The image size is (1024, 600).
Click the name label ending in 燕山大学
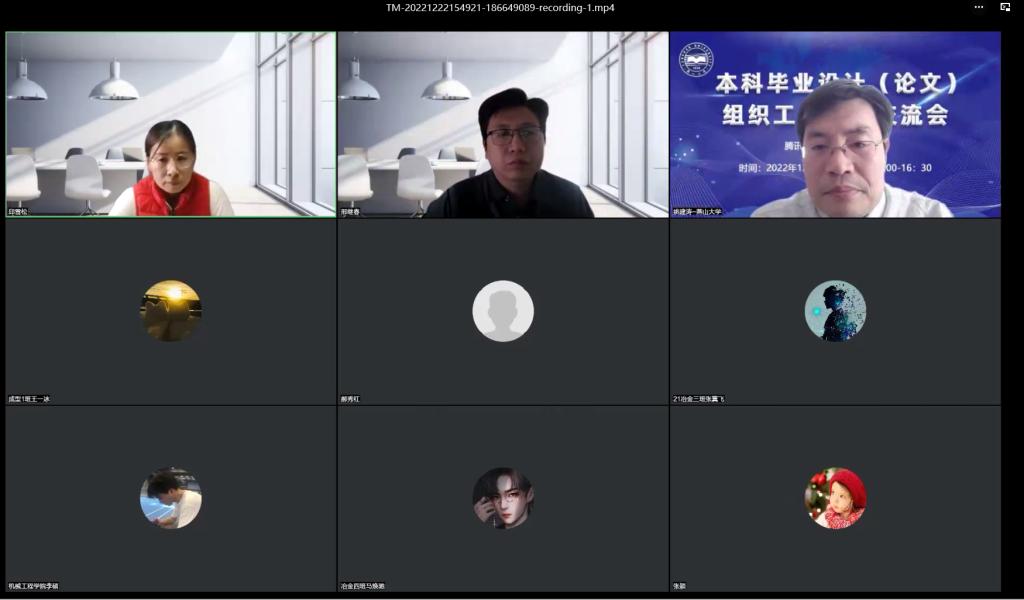coord(697,212)
